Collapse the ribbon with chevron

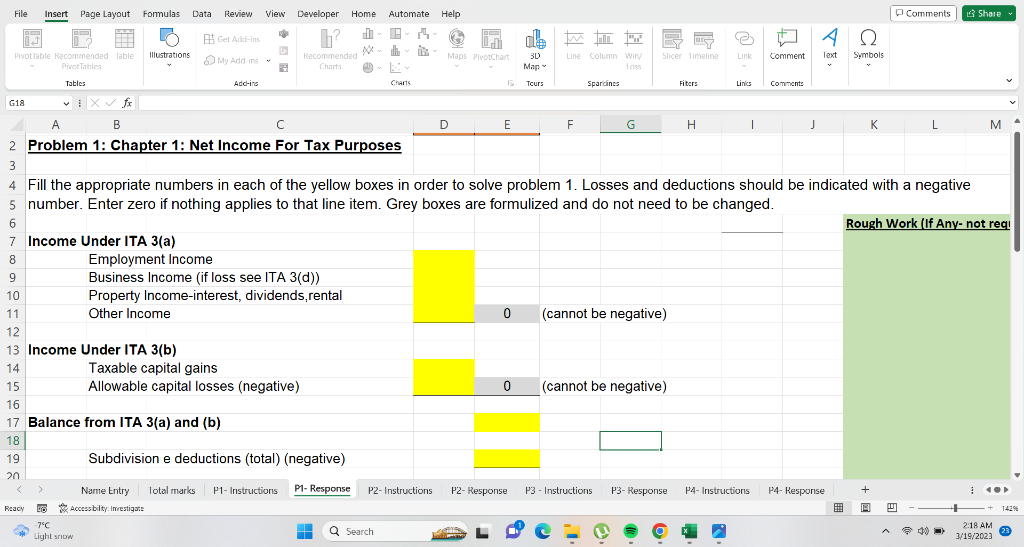(1009, 81)
